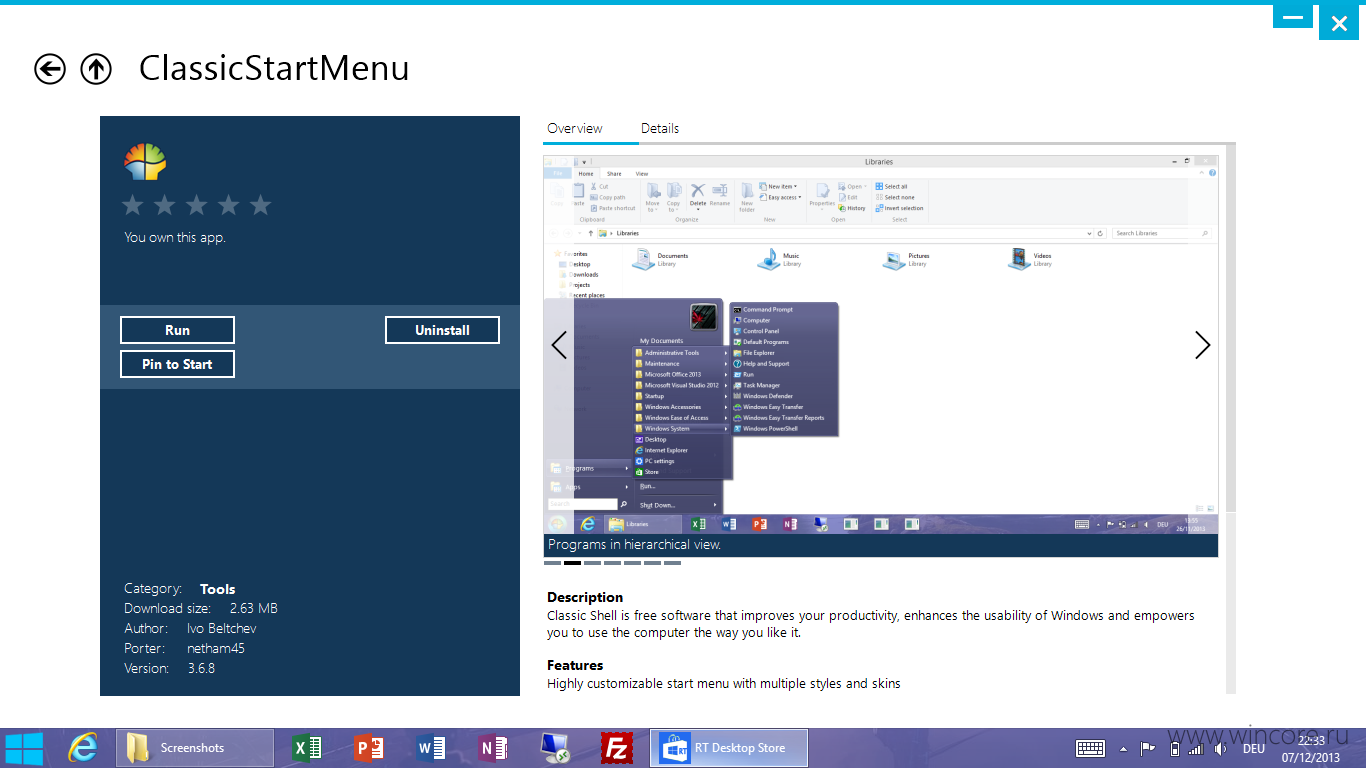Image resolution: width=1366 pixels, height=768 pixels.
Task: Open the Windows Start button
Action: [x=24, y=748]
